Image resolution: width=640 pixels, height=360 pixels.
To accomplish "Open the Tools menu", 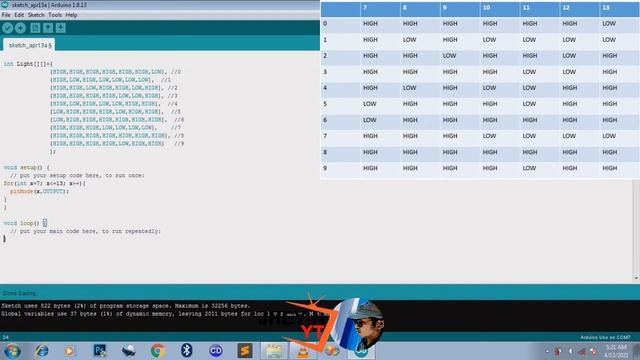I will point(55,15).
